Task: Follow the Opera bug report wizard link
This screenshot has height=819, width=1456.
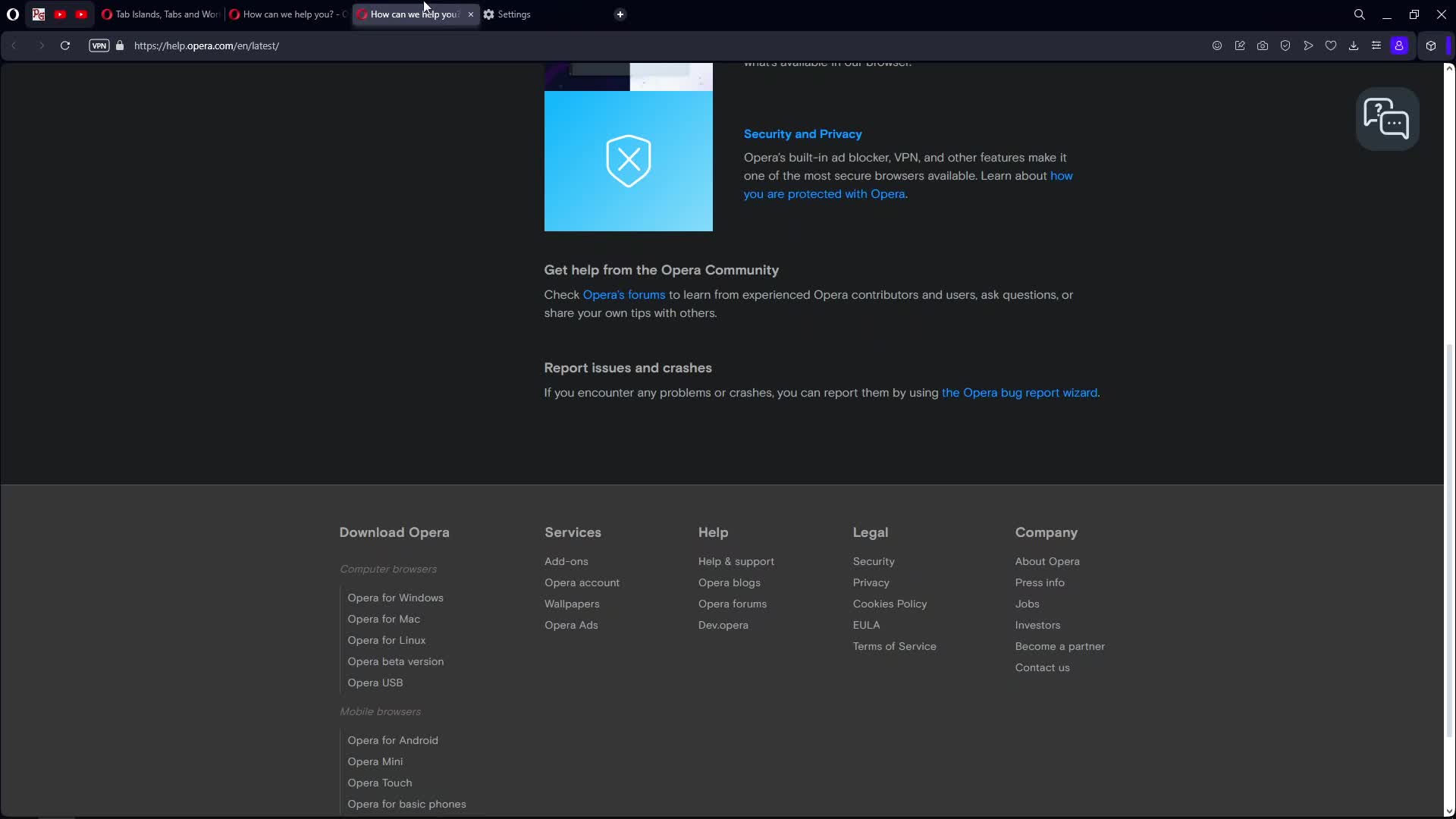Action: (1019, 393)
